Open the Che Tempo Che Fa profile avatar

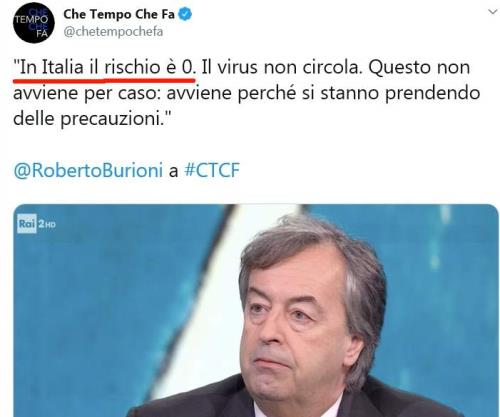33,22
